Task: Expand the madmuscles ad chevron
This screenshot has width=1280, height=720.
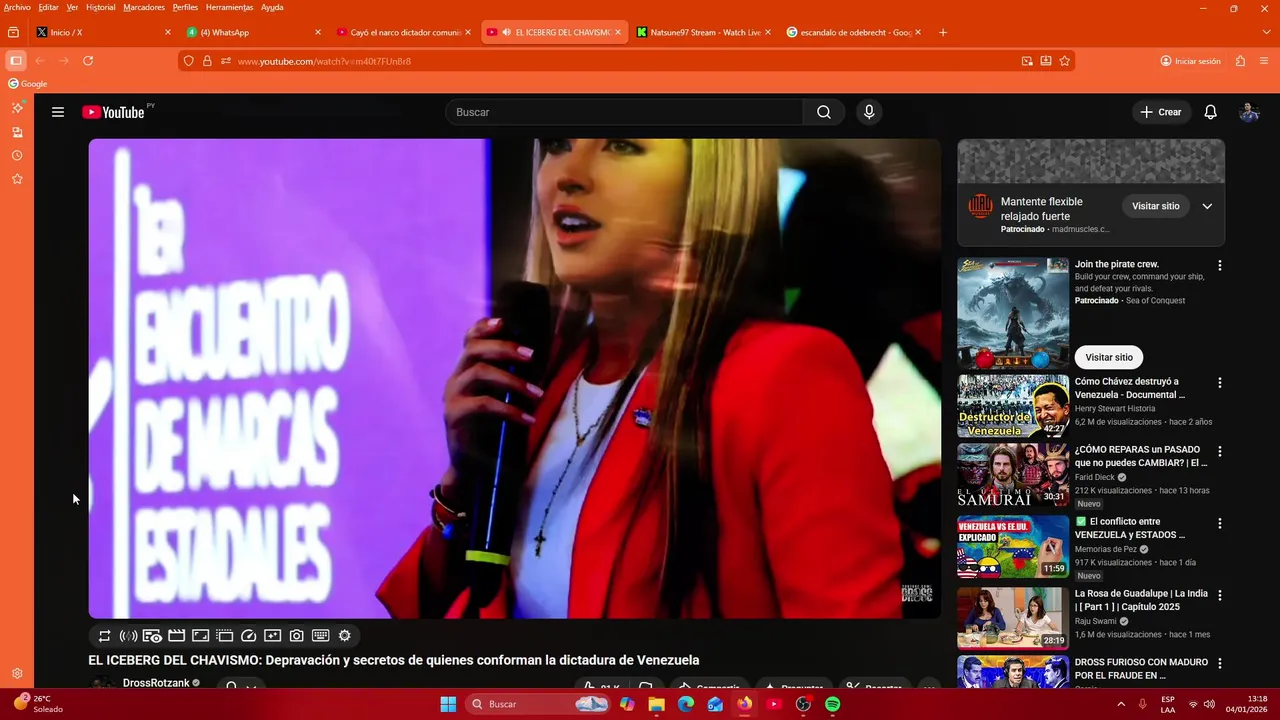Action: pyautogui.click(x=1207, y=206)
